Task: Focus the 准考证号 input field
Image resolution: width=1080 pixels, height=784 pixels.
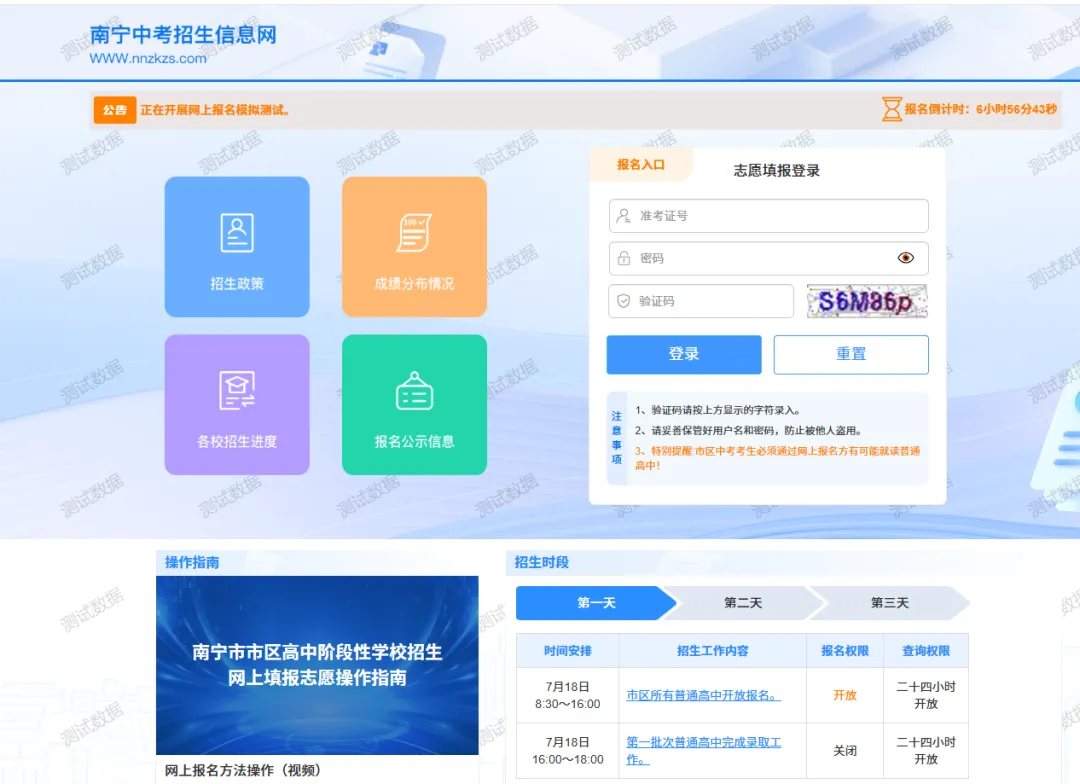Action: (x=768, y=216)
